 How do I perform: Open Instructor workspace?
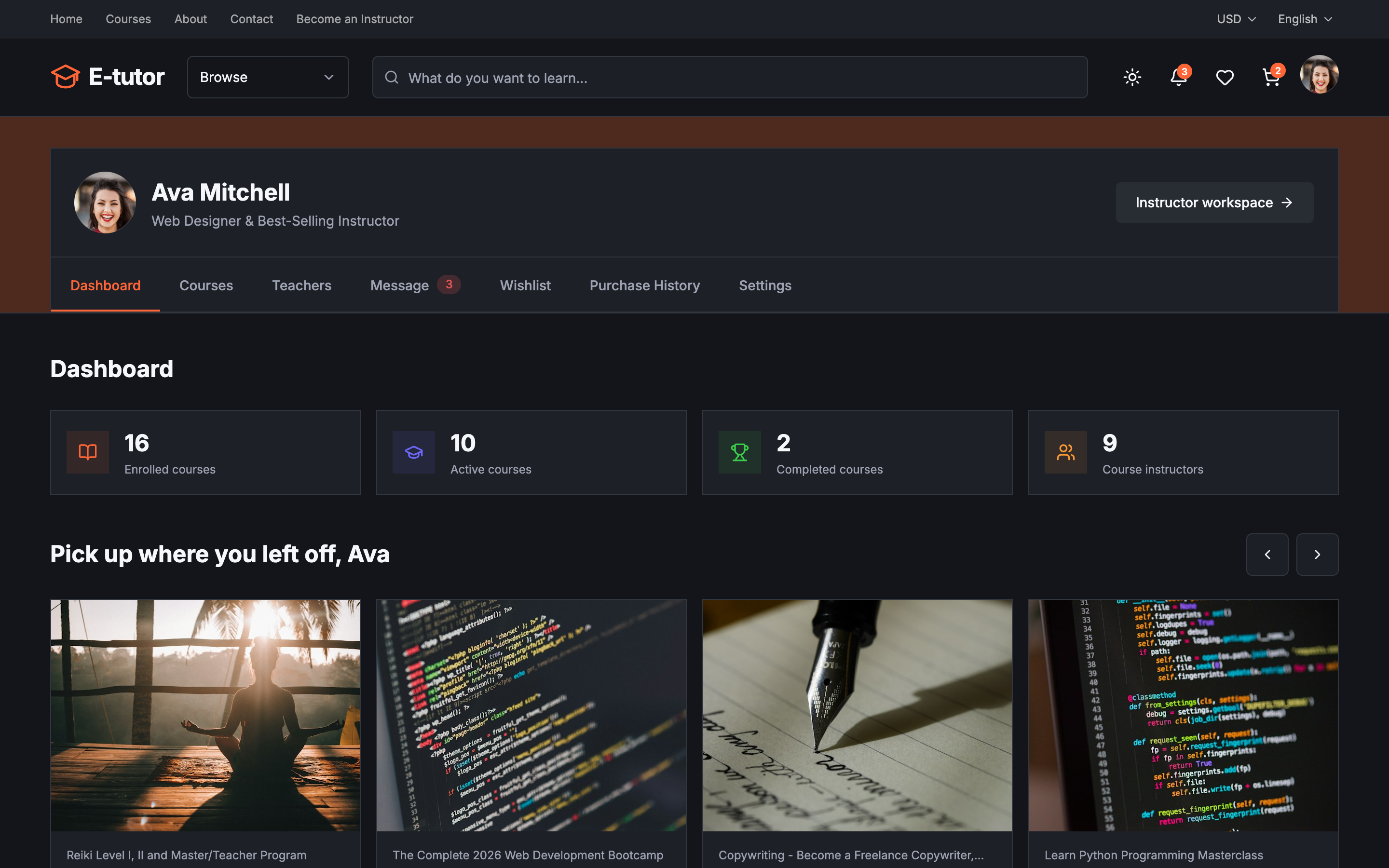click(x=1214, y=202)
